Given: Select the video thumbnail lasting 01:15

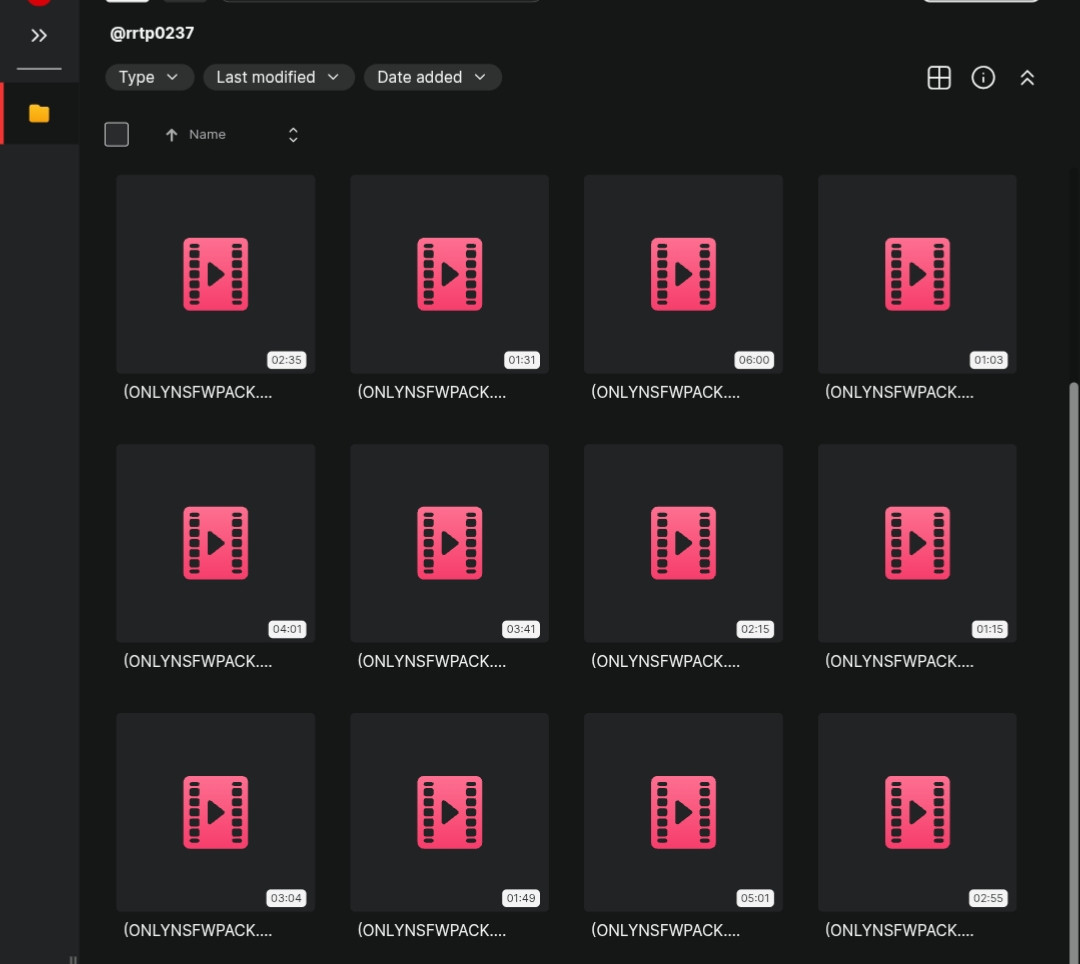Looking at the screenshot, I should point(917,543).
